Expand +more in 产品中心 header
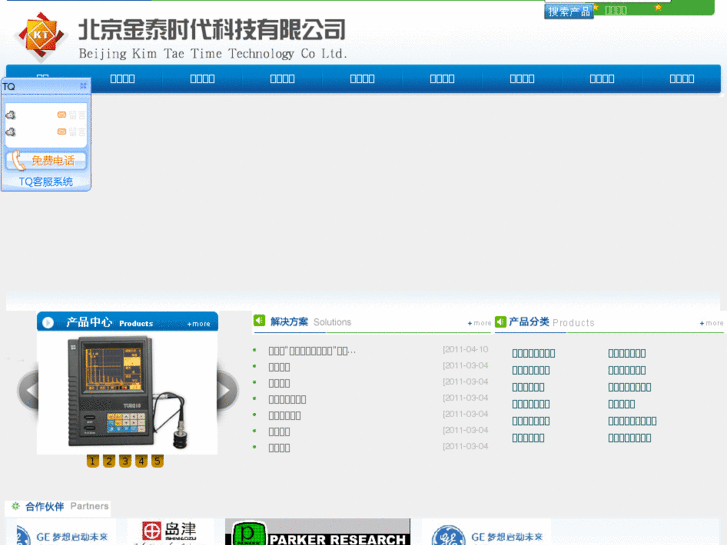 tap(199, 323)
